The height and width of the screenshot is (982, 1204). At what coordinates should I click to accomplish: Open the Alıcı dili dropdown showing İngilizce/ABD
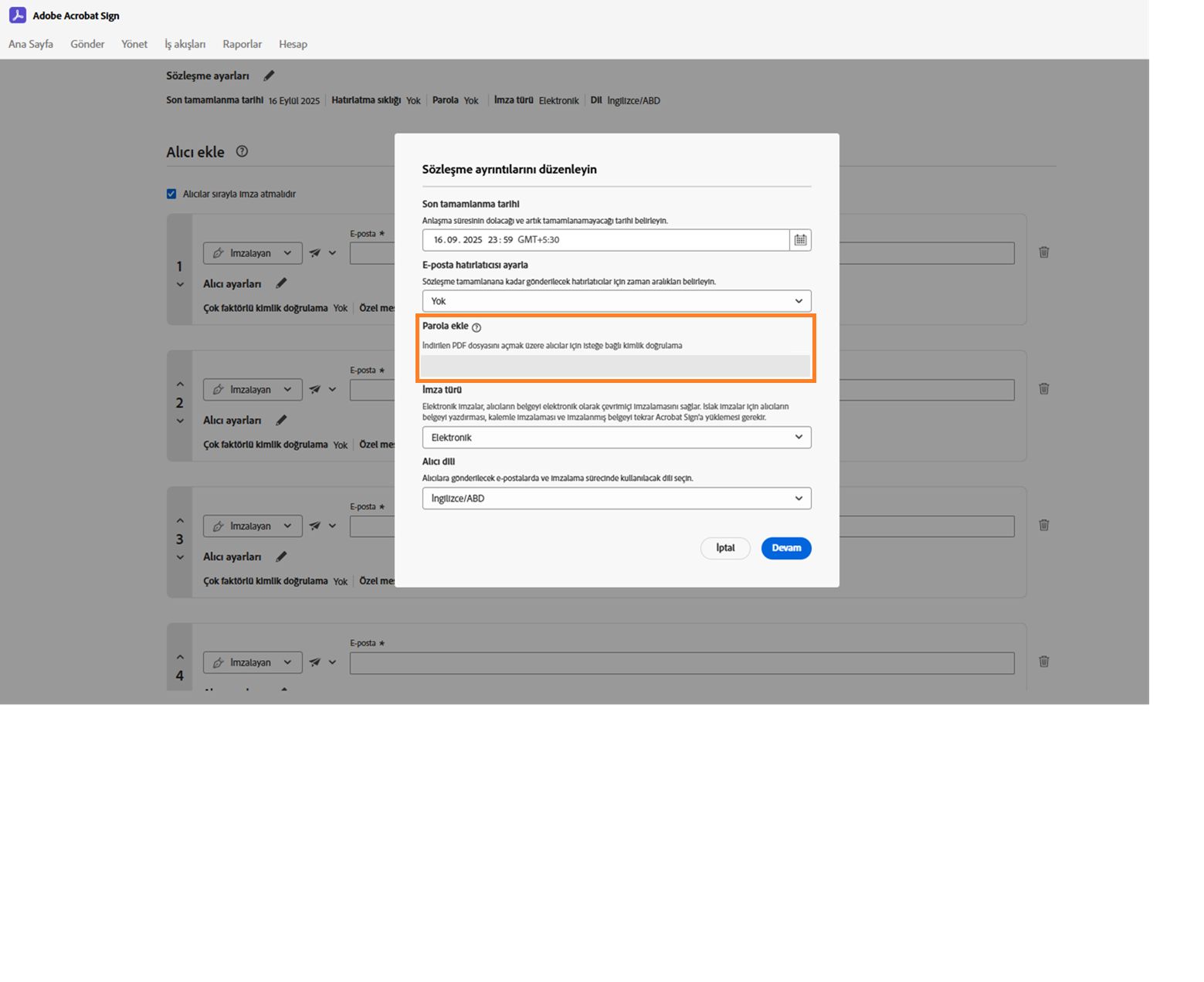[x=616, y=499]
